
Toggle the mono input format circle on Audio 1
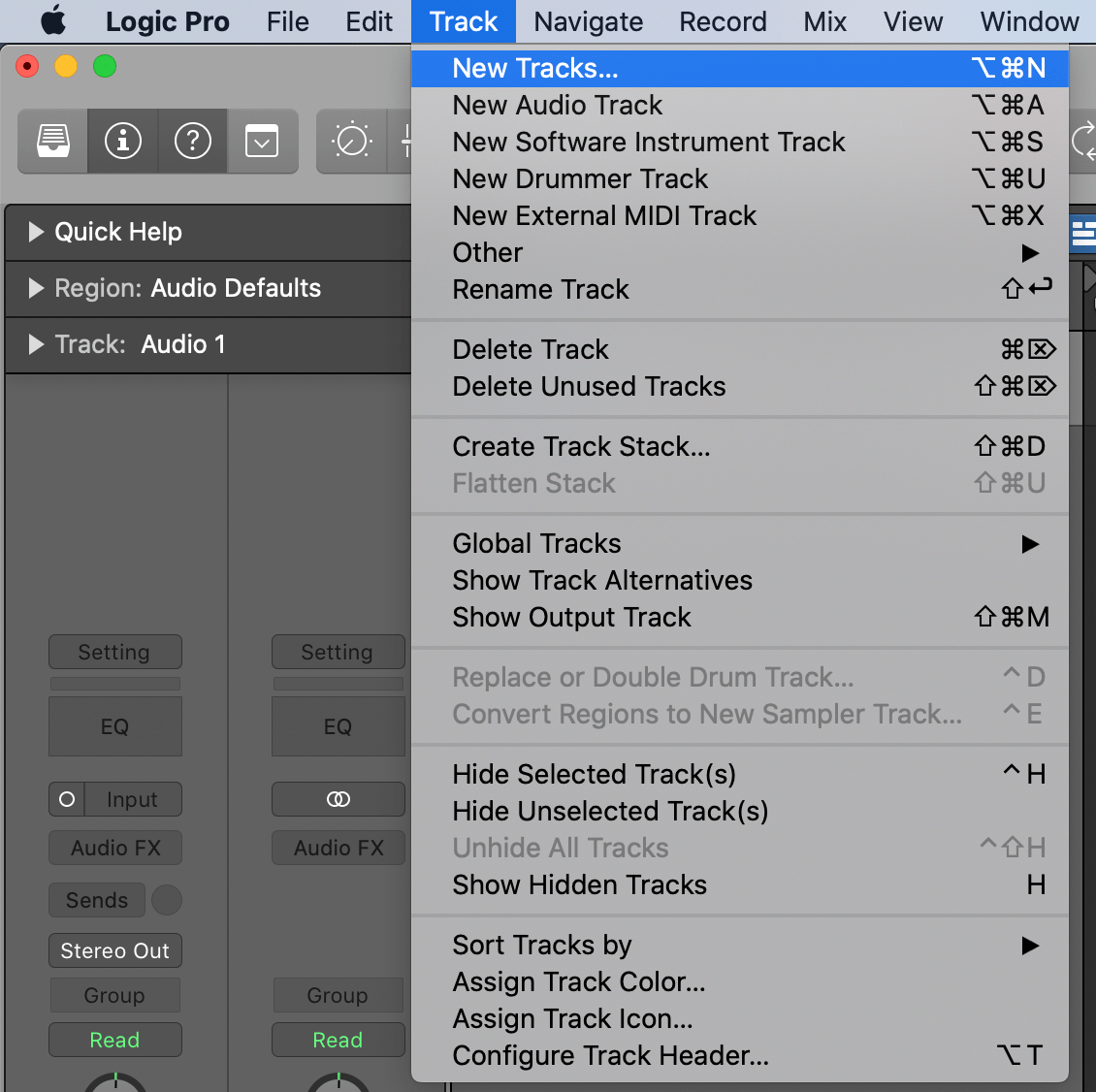tap(66, 799)
